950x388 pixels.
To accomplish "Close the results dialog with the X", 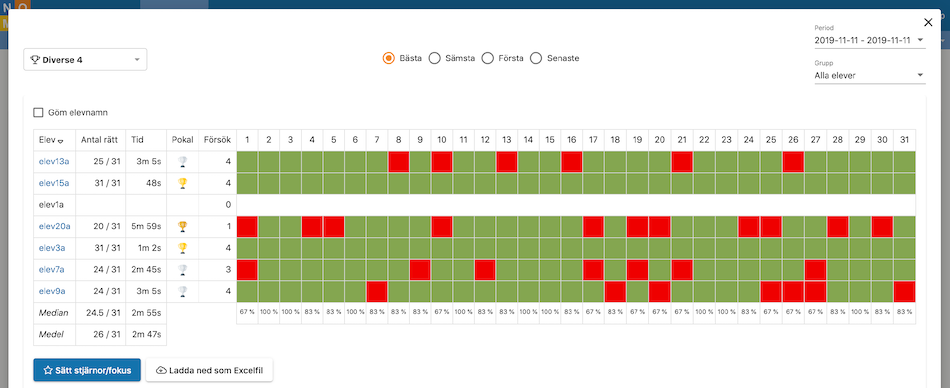I will 928,22.
